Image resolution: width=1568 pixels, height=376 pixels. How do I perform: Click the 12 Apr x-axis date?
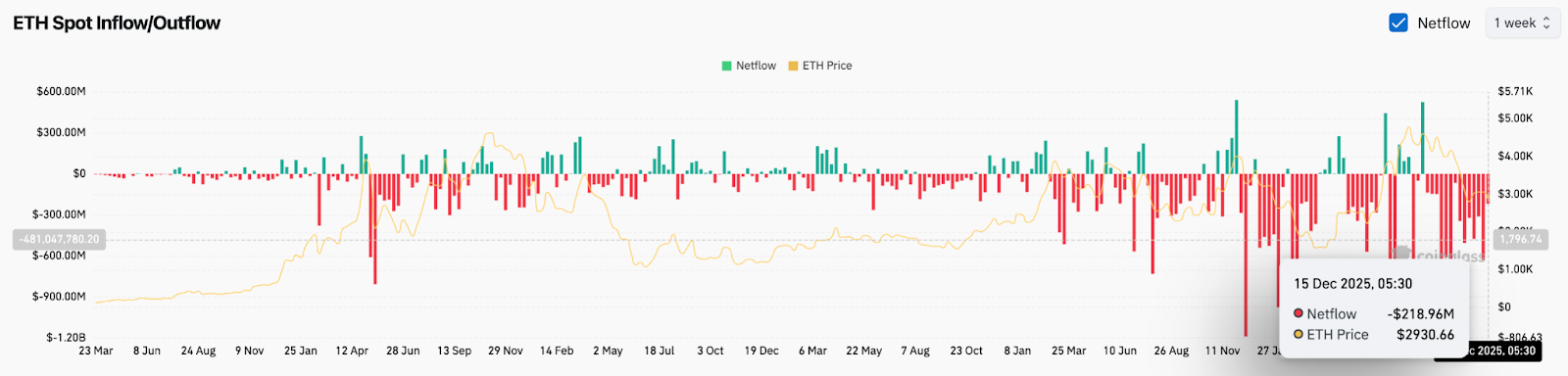(x=352, y=351)
